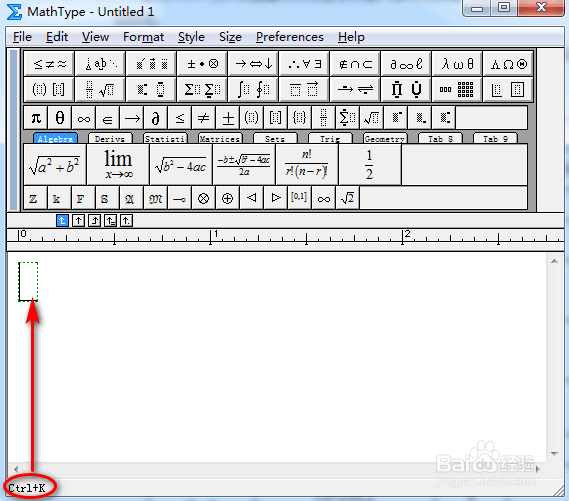Screen dimensions: 569x501
Task: Open the summation templates palette
Action: (202, 89)
